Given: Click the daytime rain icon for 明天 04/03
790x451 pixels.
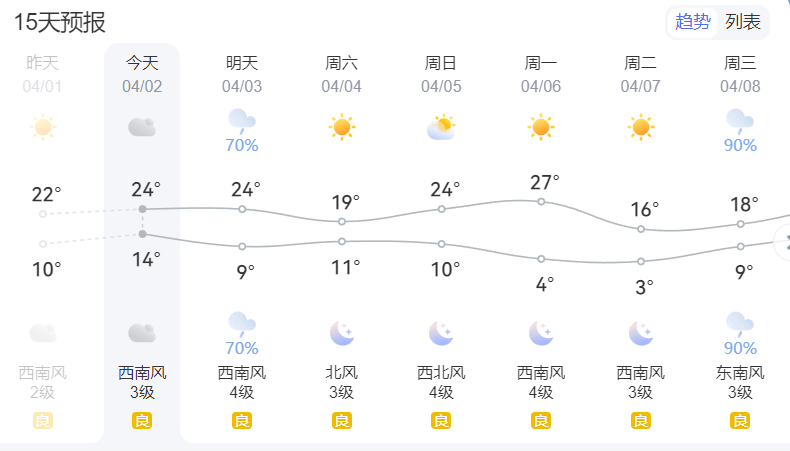Looking at the screenshot, I should (242, 122).
